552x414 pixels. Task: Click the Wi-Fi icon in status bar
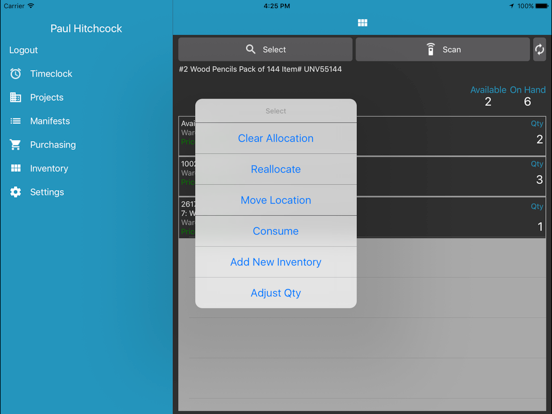click(x=31, y=6)
